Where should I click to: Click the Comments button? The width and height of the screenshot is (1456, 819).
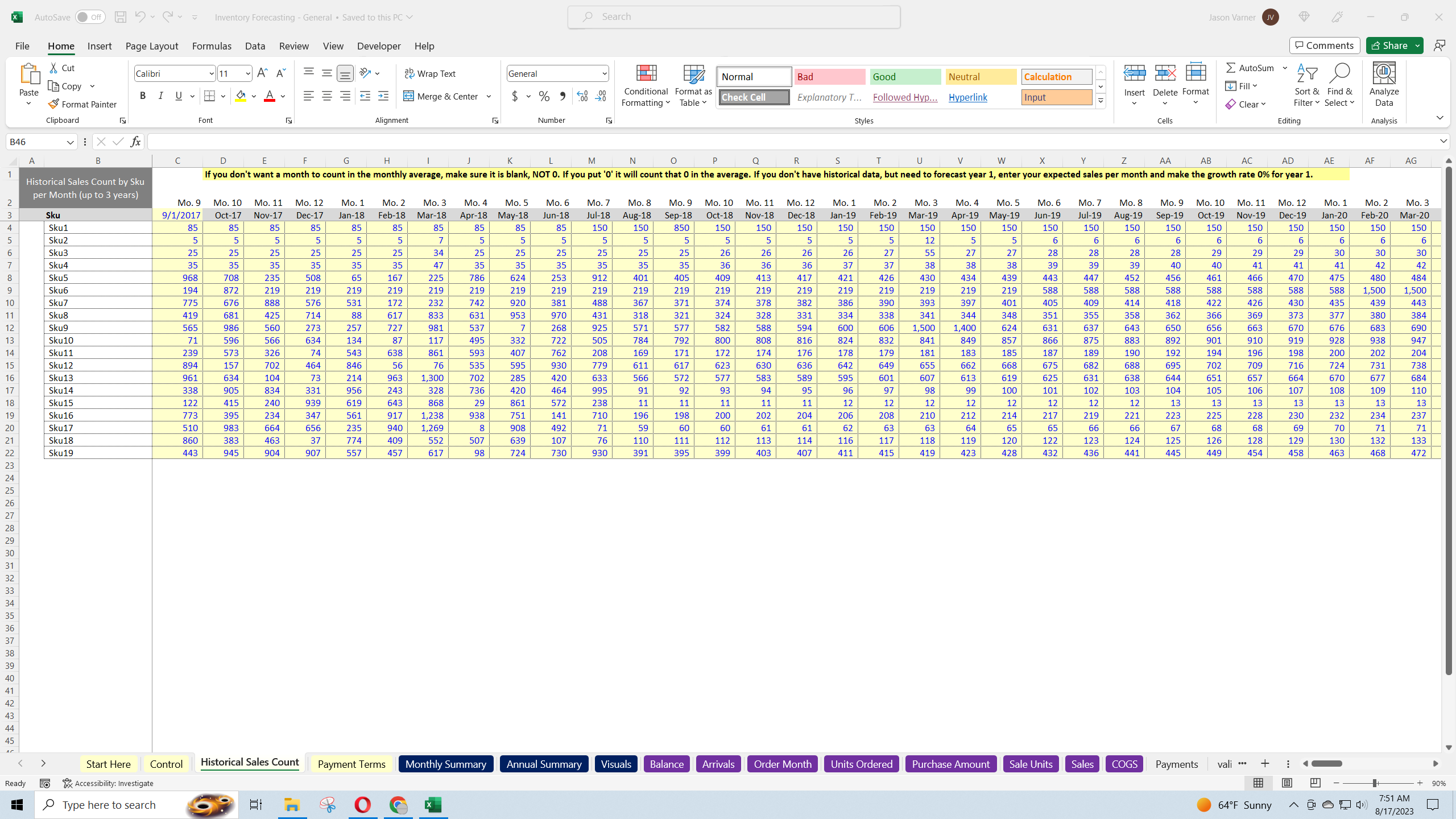1324,45
